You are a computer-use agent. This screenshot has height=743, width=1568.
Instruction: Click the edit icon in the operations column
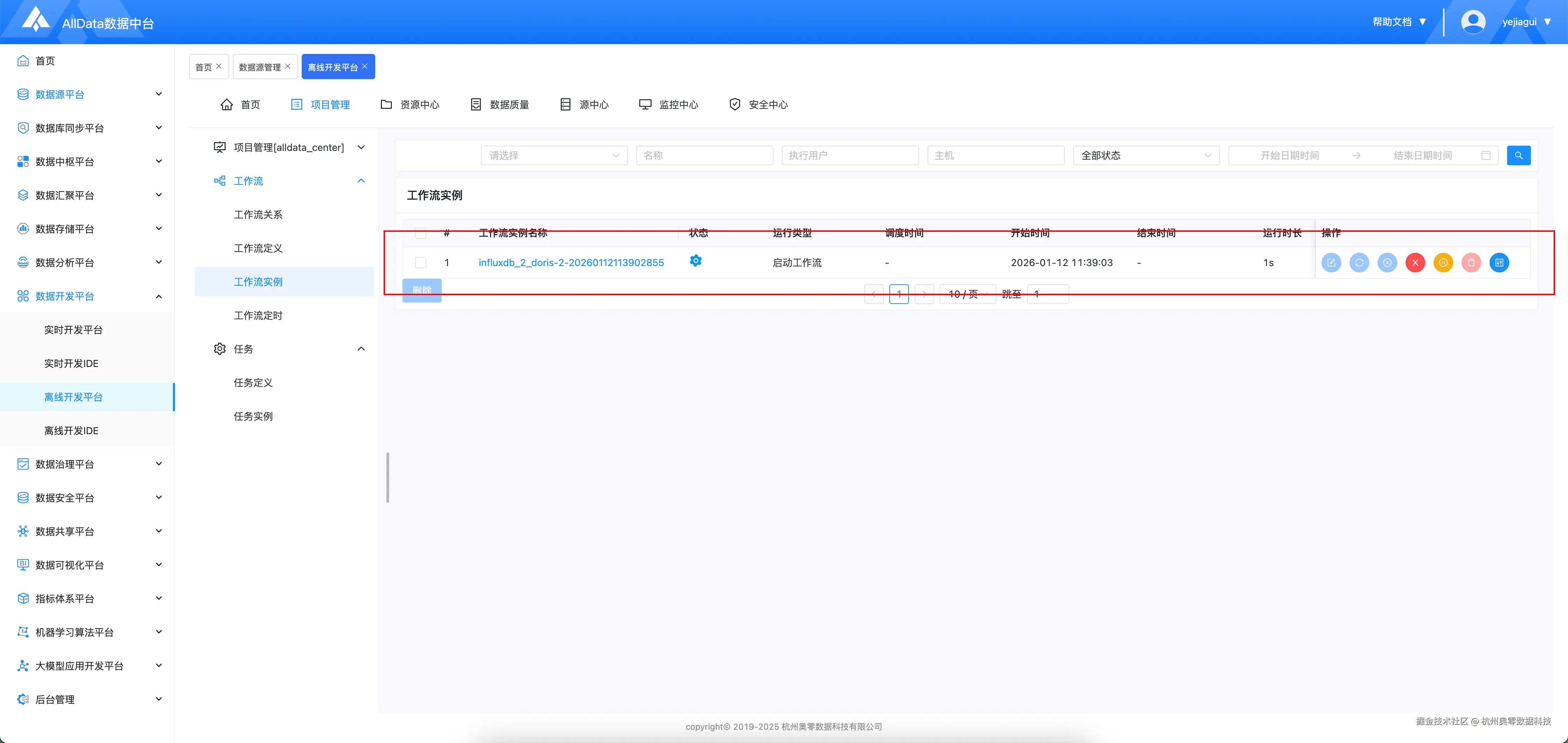click(1332, 263)
